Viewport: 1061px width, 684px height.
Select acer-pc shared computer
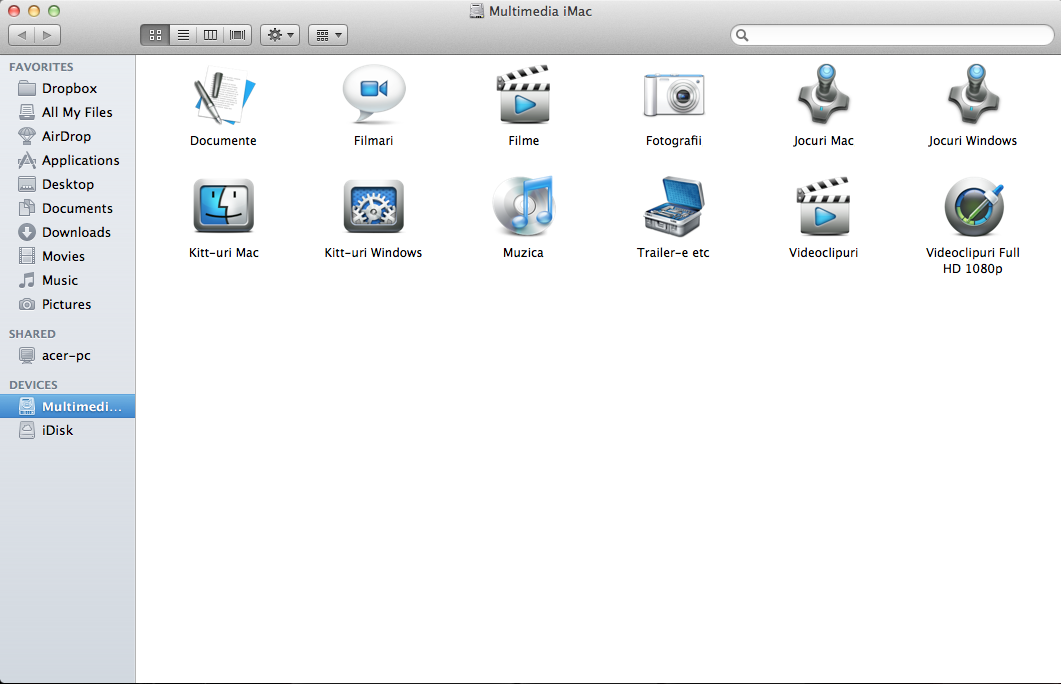click(68, 356)
